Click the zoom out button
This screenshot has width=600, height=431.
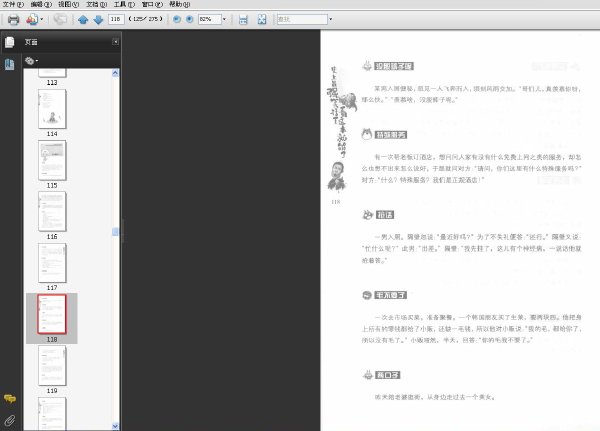177,19
